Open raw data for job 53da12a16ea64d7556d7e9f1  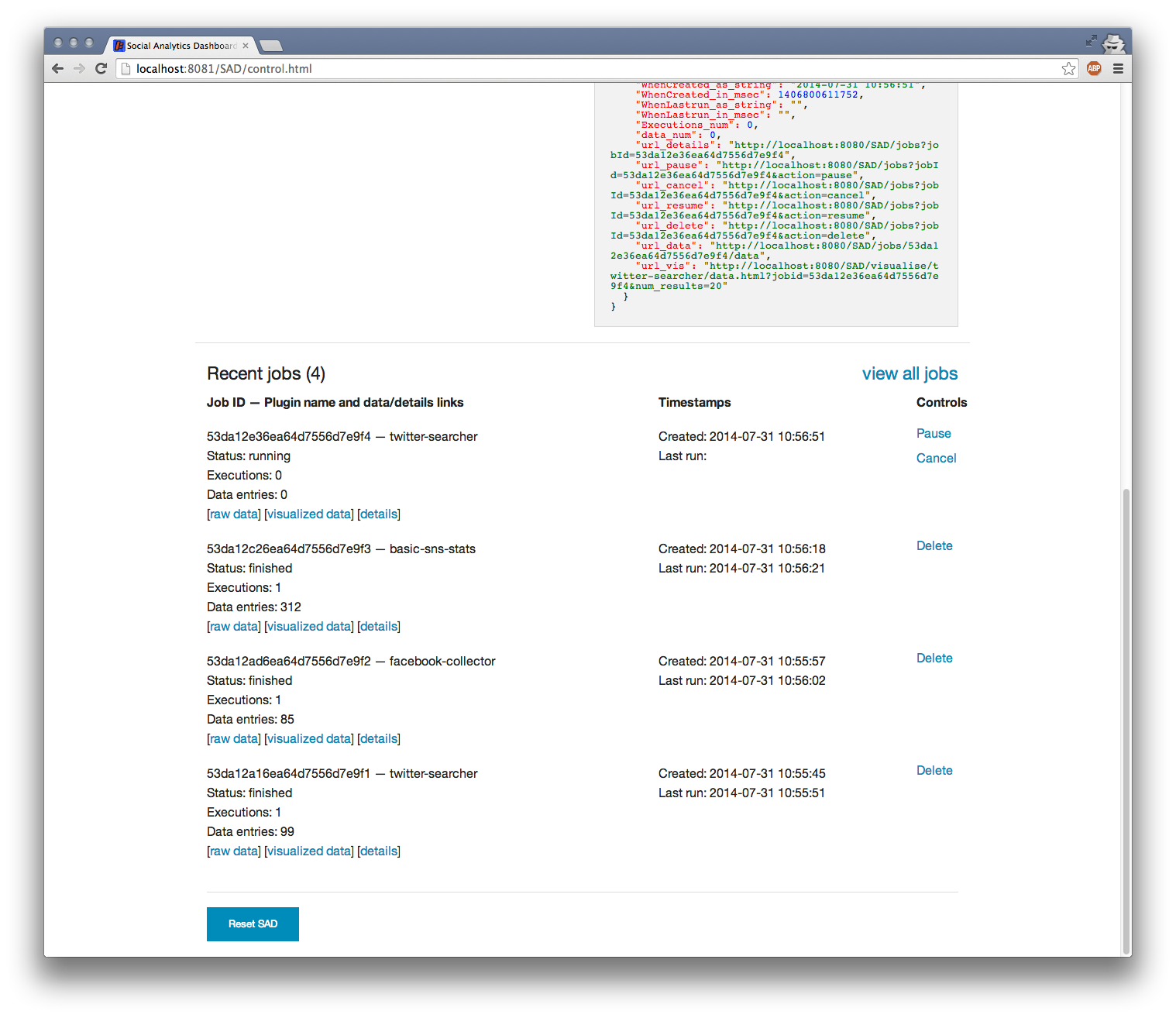point(234,851)
